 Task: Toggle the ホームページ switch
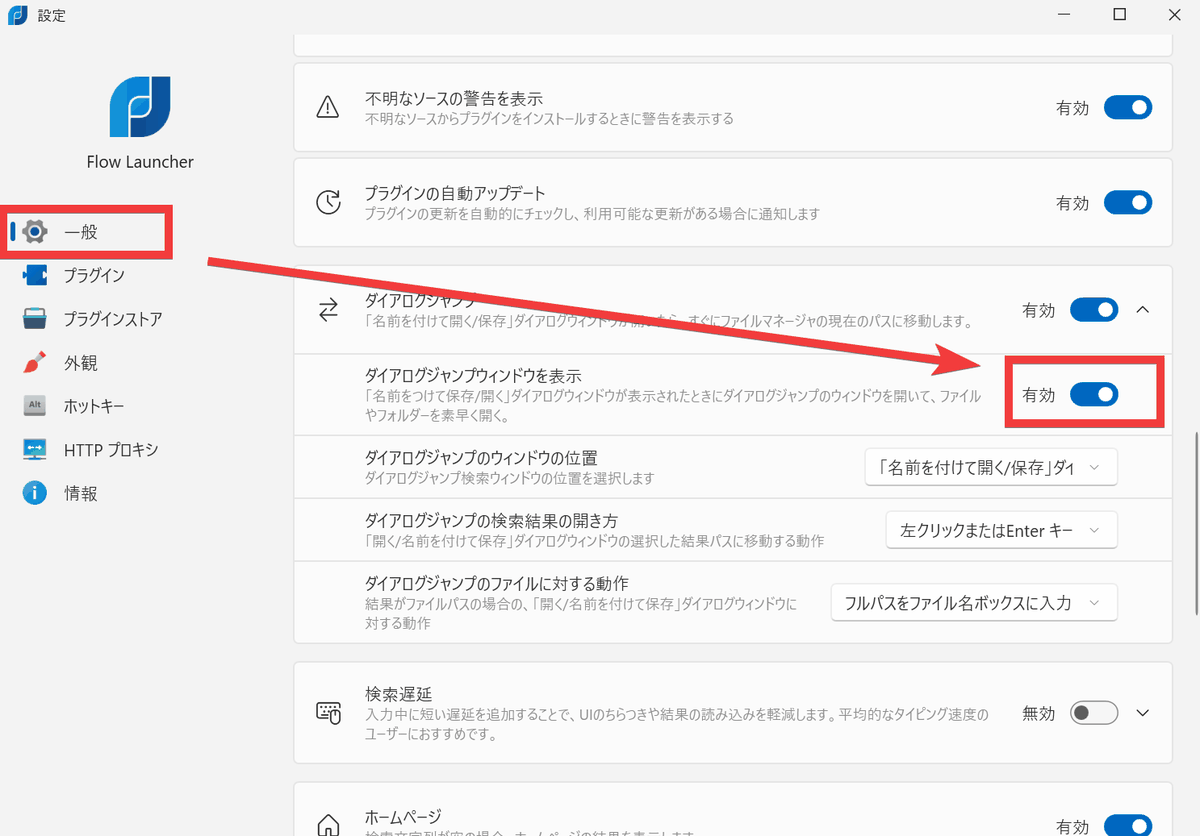(x=1128, y=826)
